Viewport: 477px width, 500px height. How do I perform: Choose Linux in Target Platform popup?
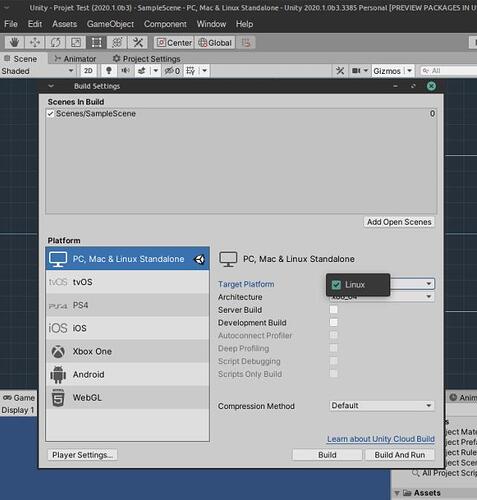358,285
